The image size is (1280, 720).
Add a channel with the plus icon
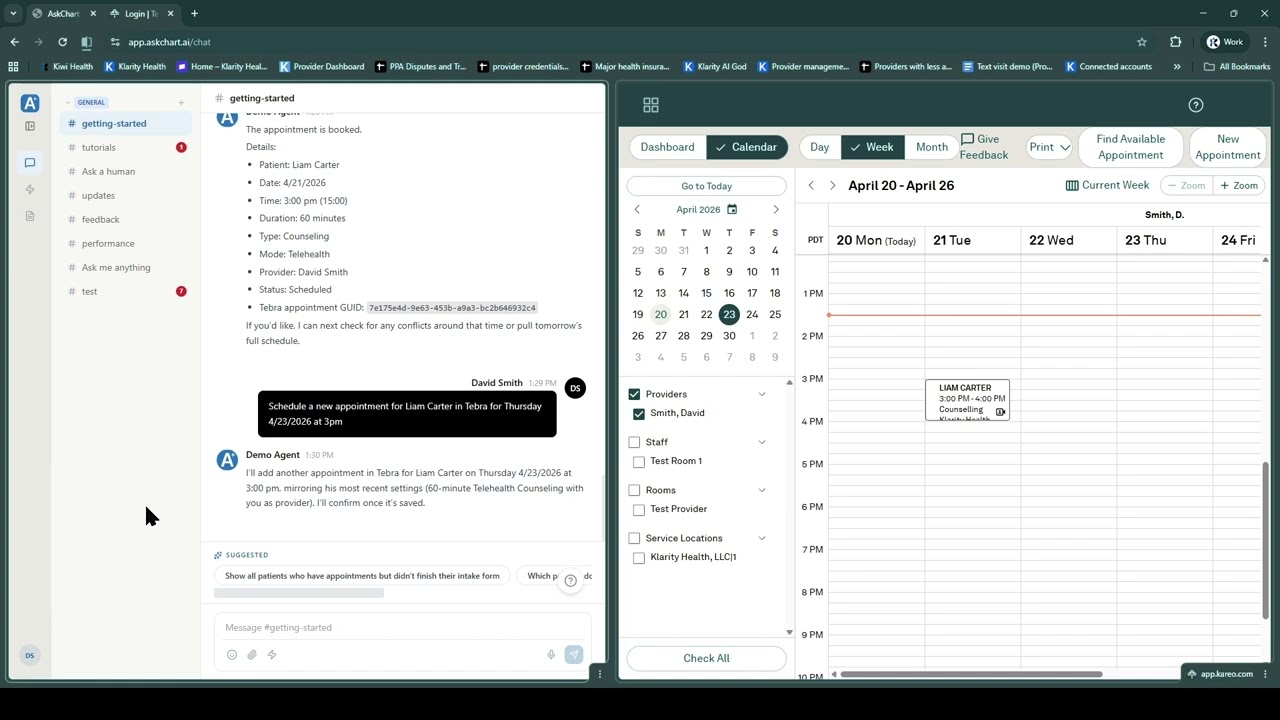tap(181, 102)
